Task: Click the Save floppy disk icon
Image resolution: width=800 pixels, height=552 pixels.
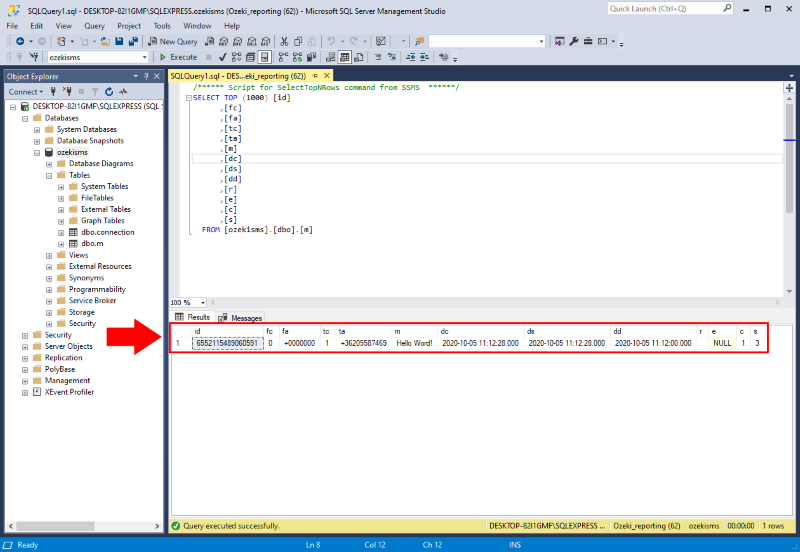Action: point(119,41)
